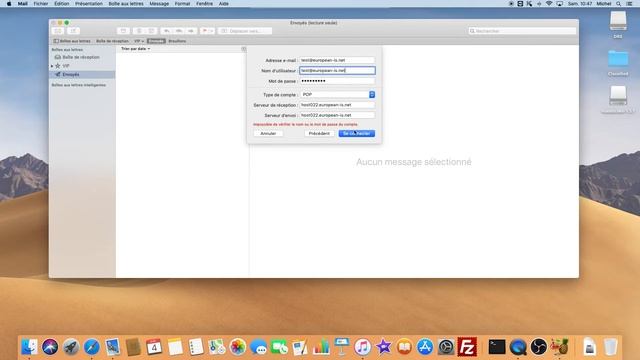Open the Message menu
This screenshot has width=640, height=360.
point(159,4)
